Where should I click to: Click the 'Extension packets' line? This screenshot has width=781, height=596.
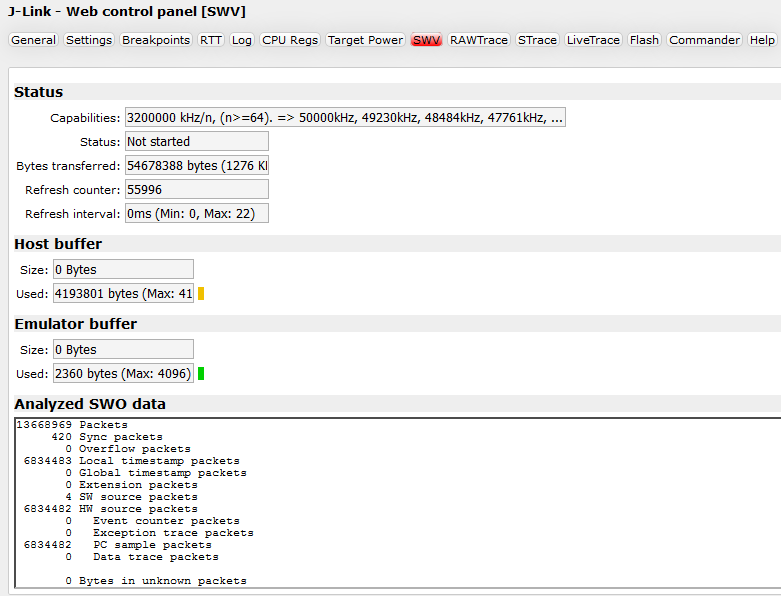pos(131,484)
